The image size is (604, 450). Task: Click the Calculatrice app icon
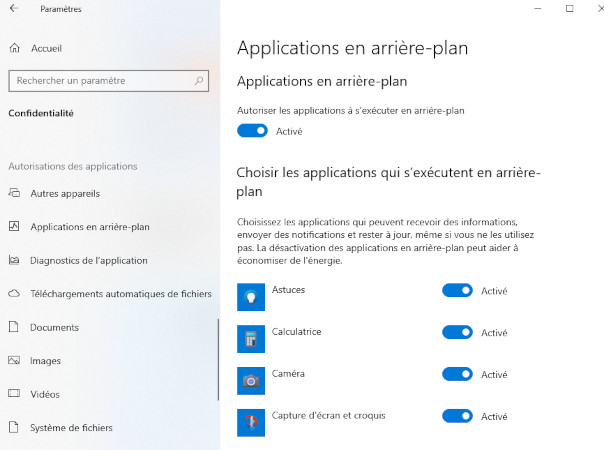(251, 339)
